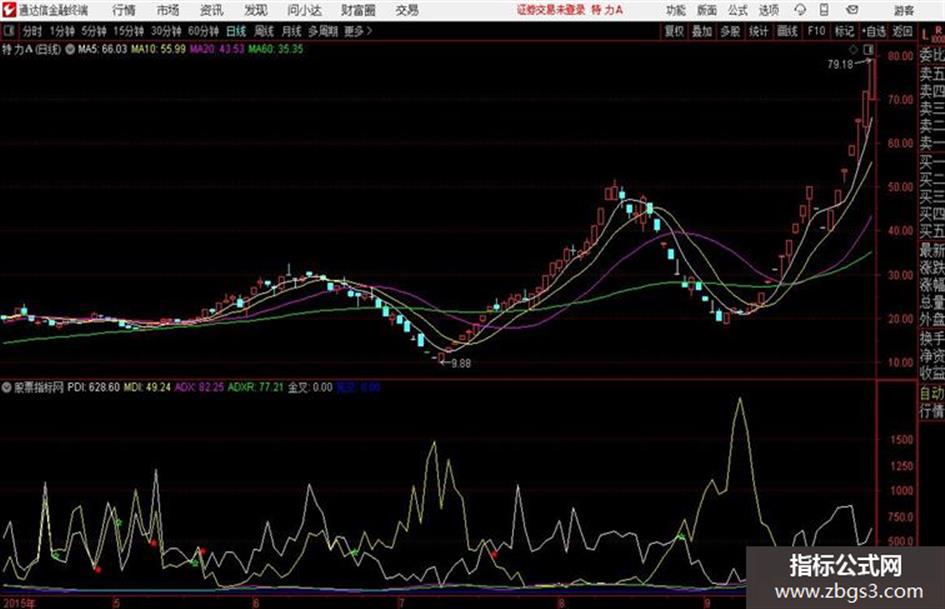The image size is (945, 609).
Task: Click the 金叉: 0.00 indicator value
Action: click(x=310, y=387)
